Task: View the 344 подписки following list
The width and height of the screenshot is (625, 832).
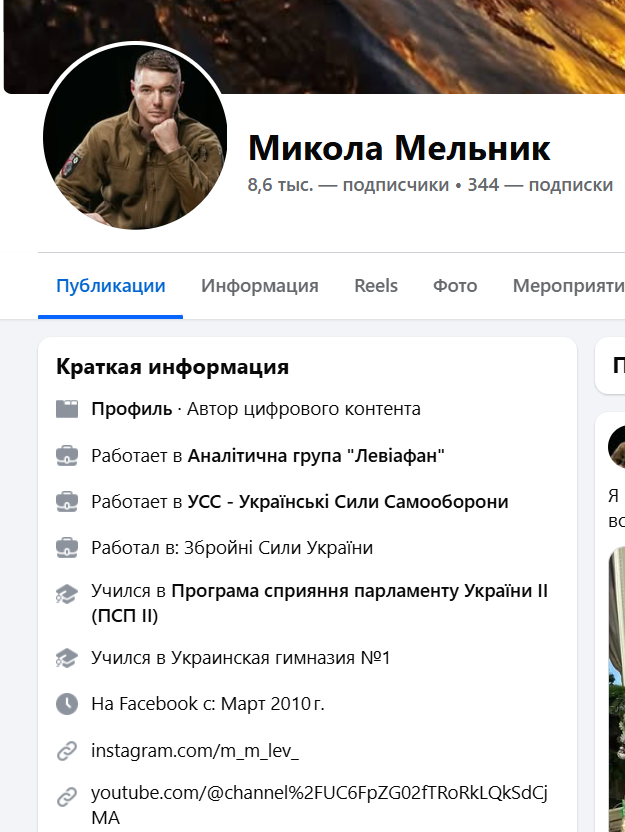Action: click(540, 185)
